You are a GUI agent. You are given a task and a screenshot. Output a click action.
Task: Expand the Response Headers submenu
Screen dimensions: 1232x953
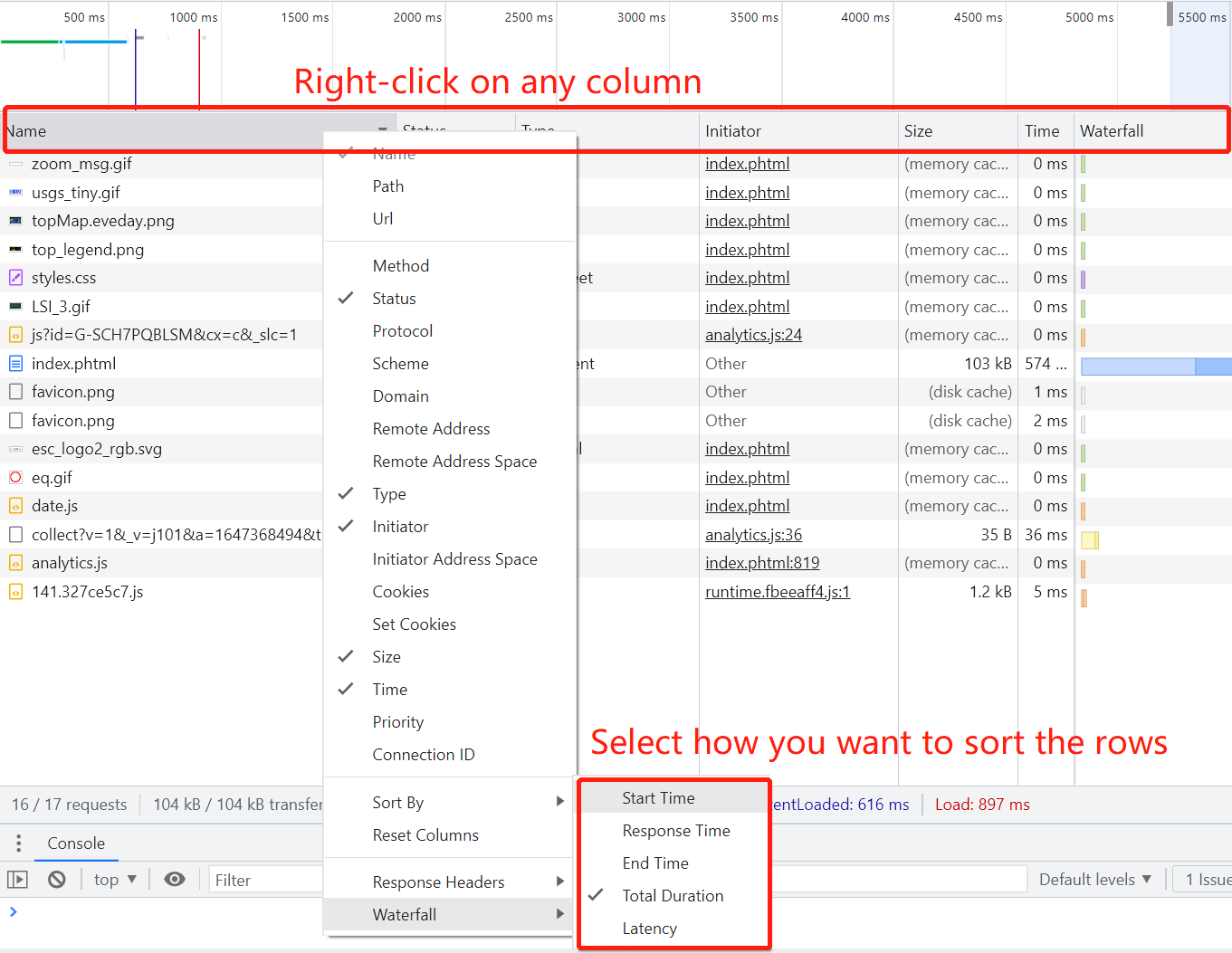coord(450,882)
